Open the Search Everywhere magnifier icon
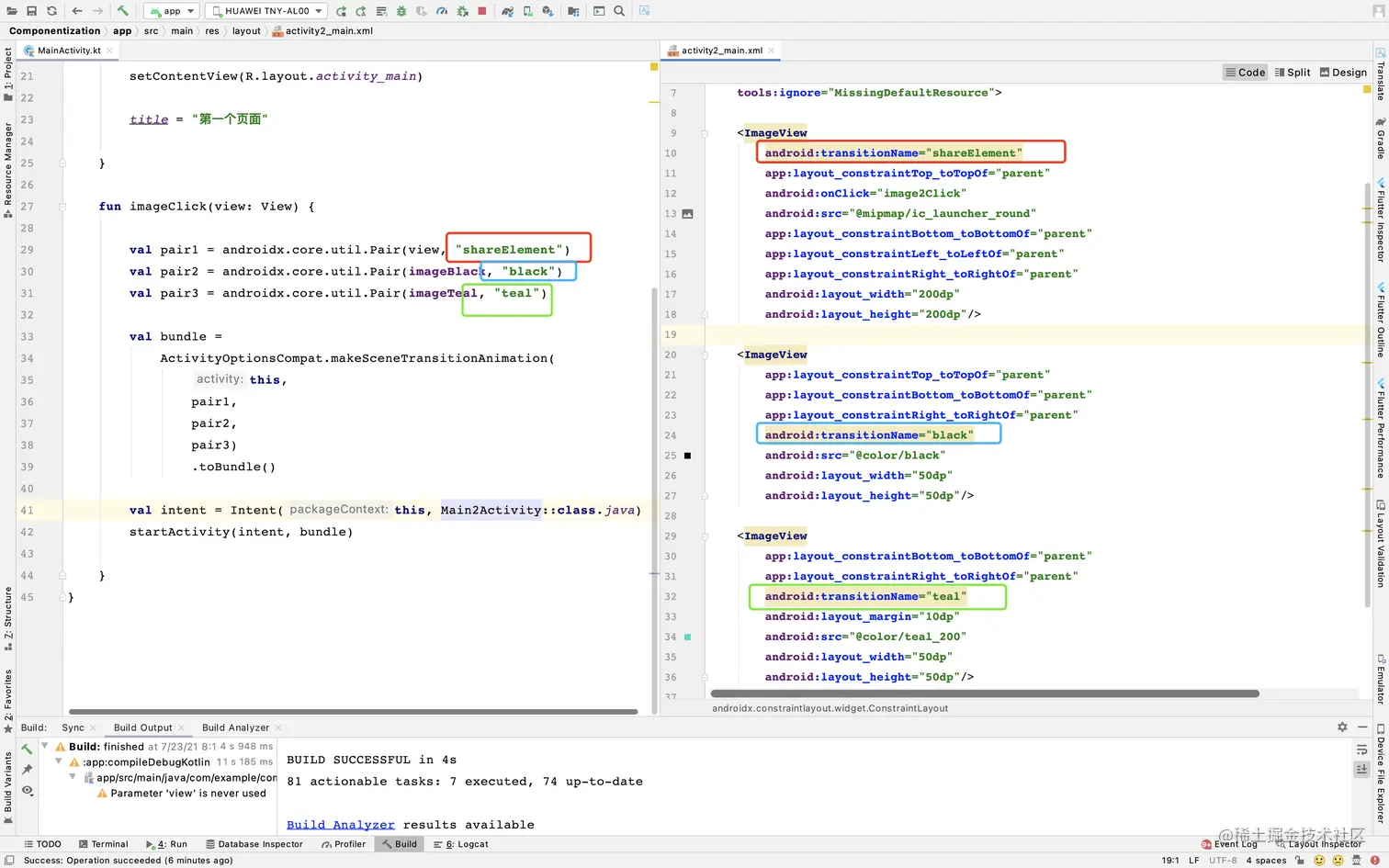The height and width of the screenshot is (868, 1389). pyautogui.click(x=619, y=11)
